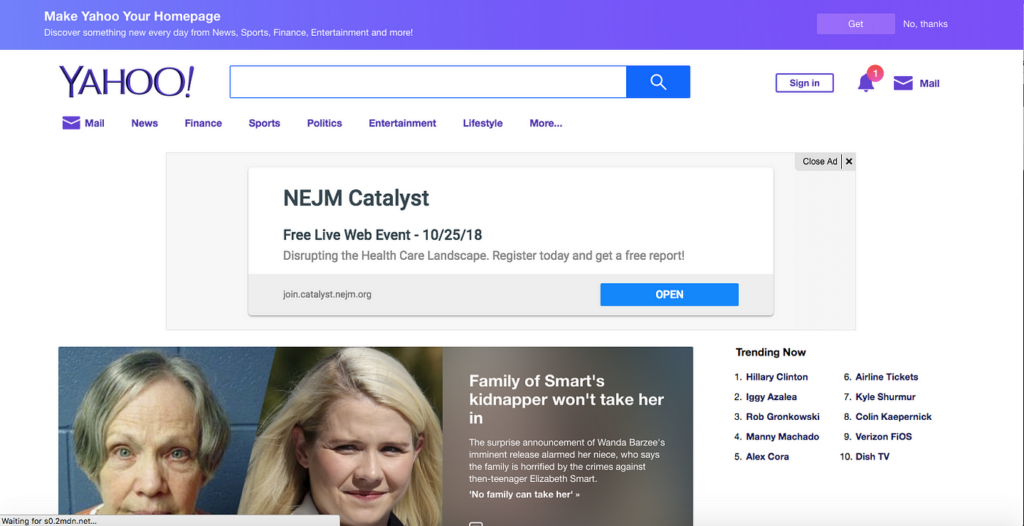Open the Politics section
Screen dimensions: 1024x526
pyautogui.click(x=325, y=123)
